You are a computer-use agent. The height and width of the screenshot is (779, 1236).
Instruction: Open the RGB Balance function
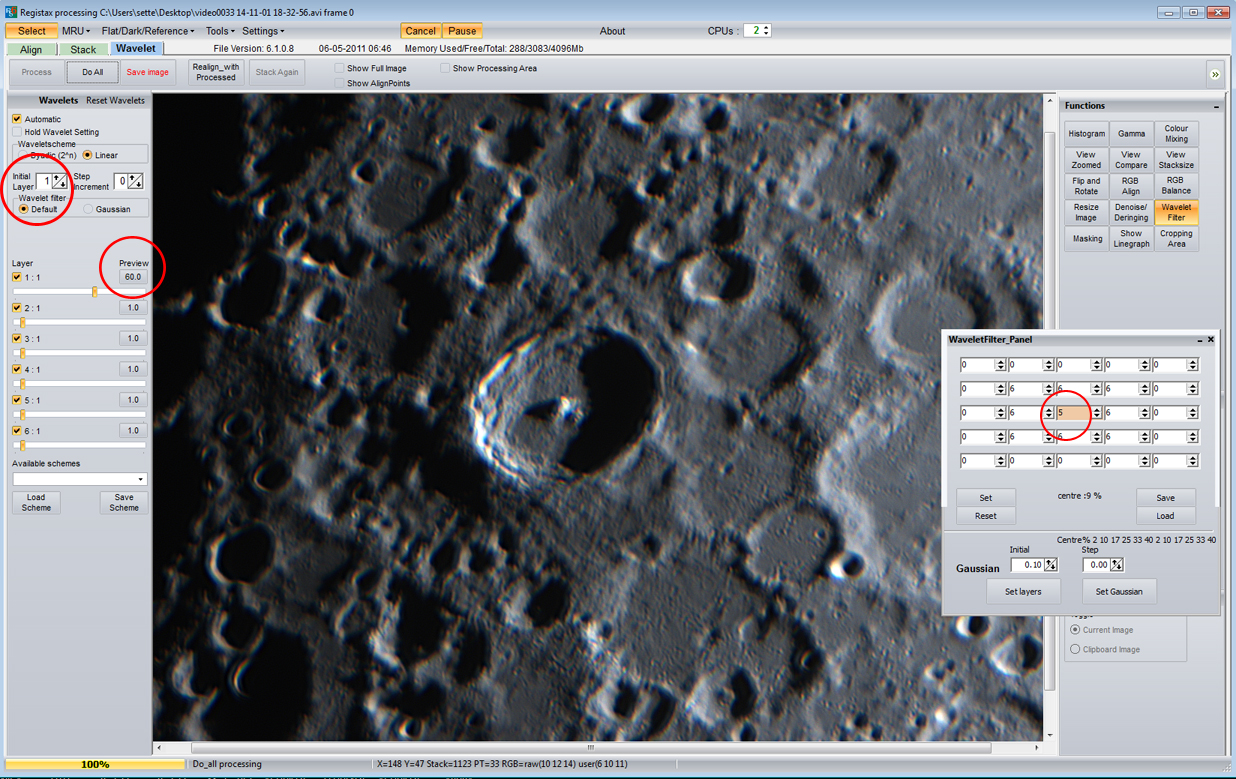1176,186
